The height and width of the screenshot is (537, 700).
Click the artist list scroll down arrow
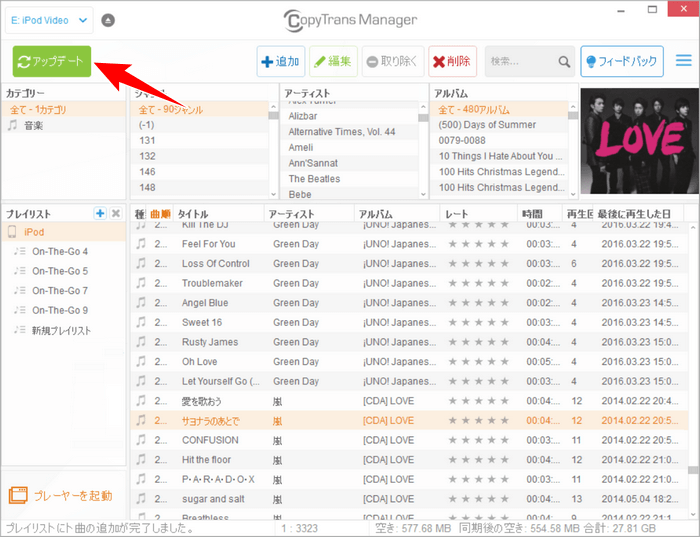[x=423, y=194]
